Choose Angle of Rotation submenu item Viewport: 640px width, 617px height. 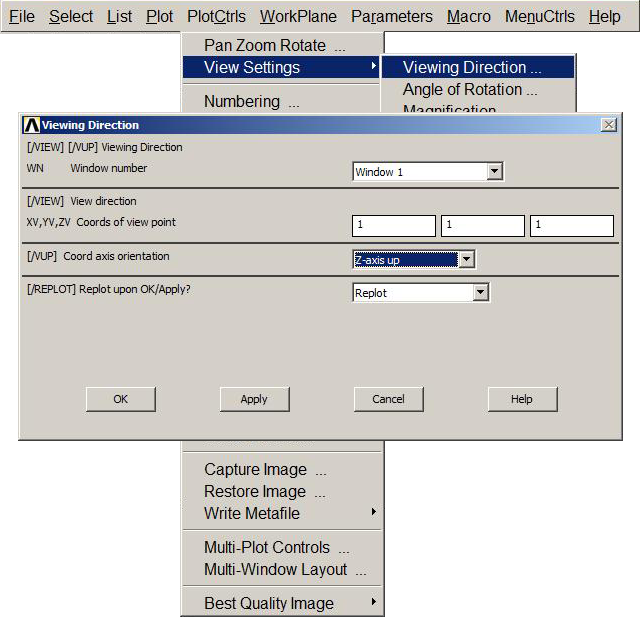(x=470, y=89)
